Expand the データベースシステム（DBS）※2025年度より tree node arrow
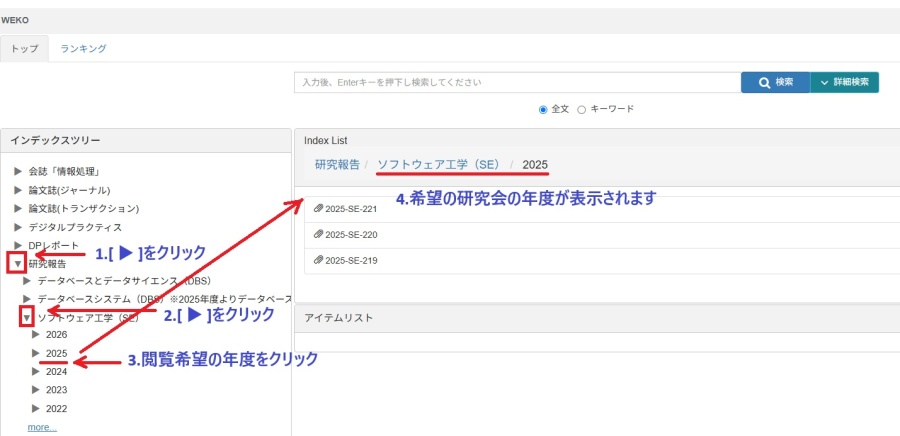 tap(26, 299)
